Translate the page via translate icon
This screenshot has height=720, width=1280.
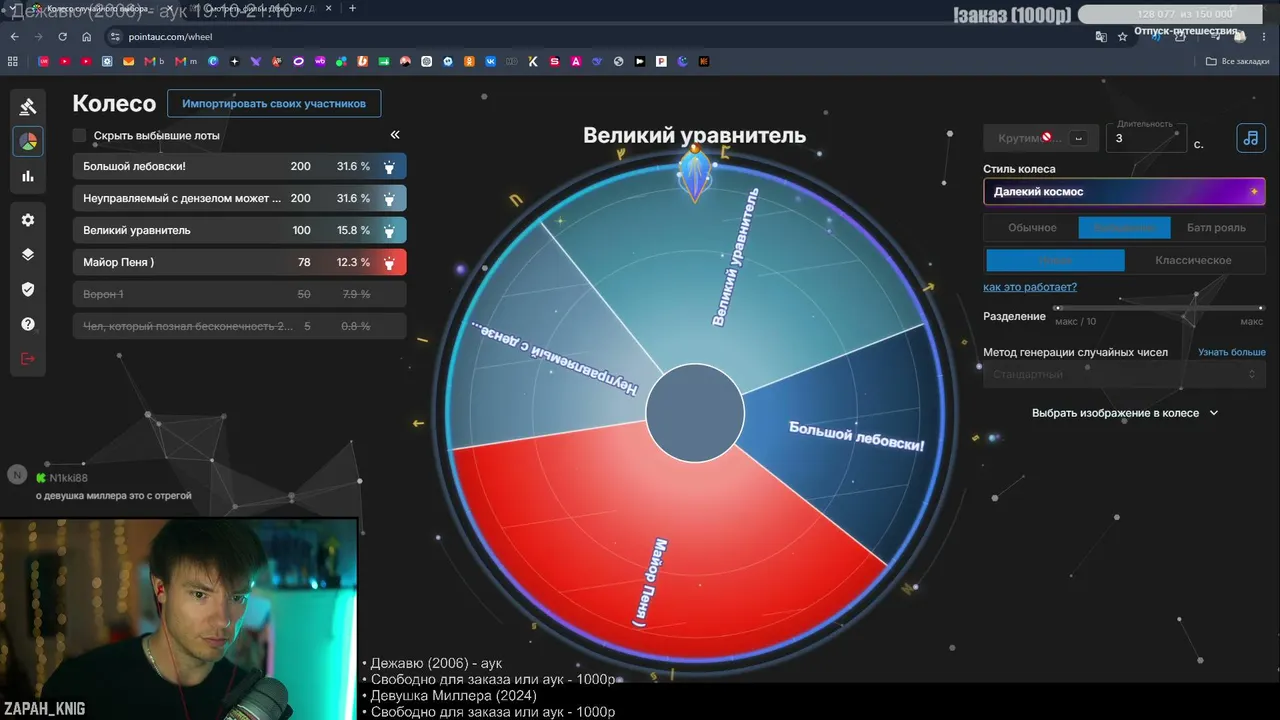click(1101, 36)
